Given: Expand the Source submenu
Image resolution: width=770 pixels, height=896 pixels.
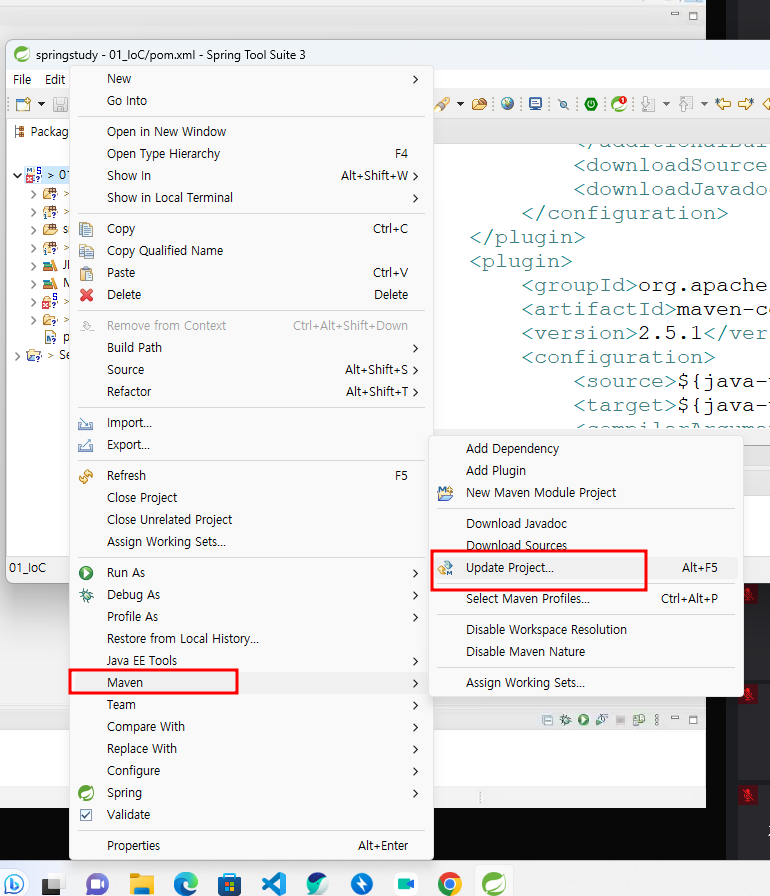Looking at the screenshot, I should pyautogui.click(x=415, y=370).
